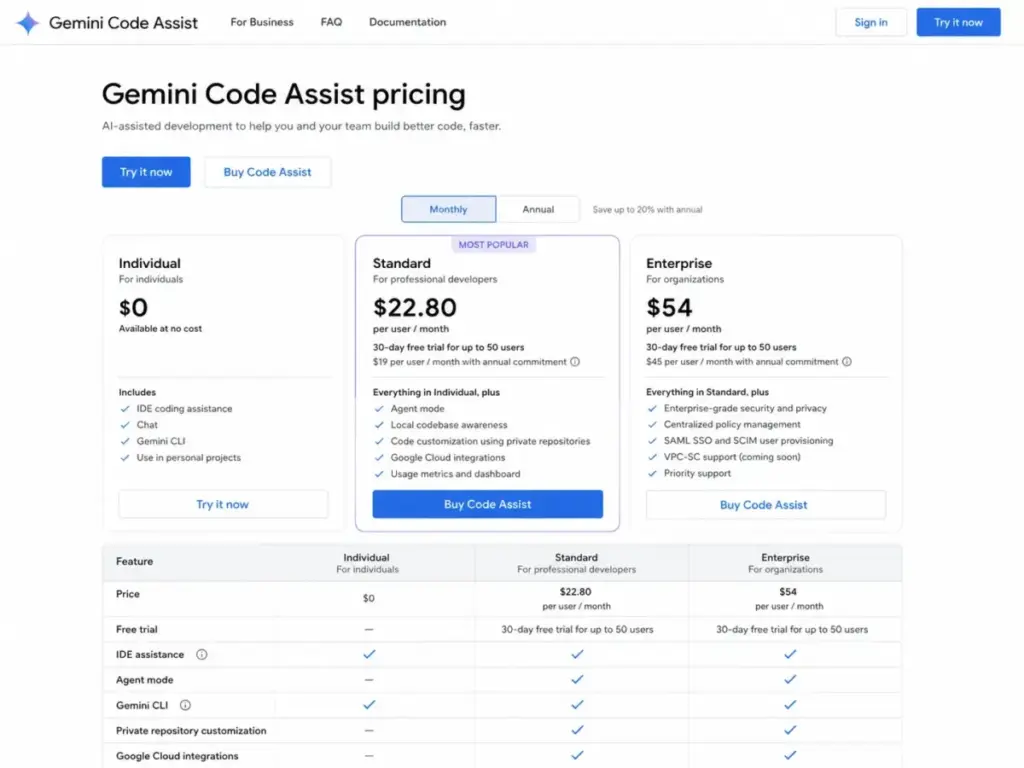The height and width of the screenshot is (768, 1024).
Task: Click the $54 price in Enterprise card
Action: click(669, 308)
